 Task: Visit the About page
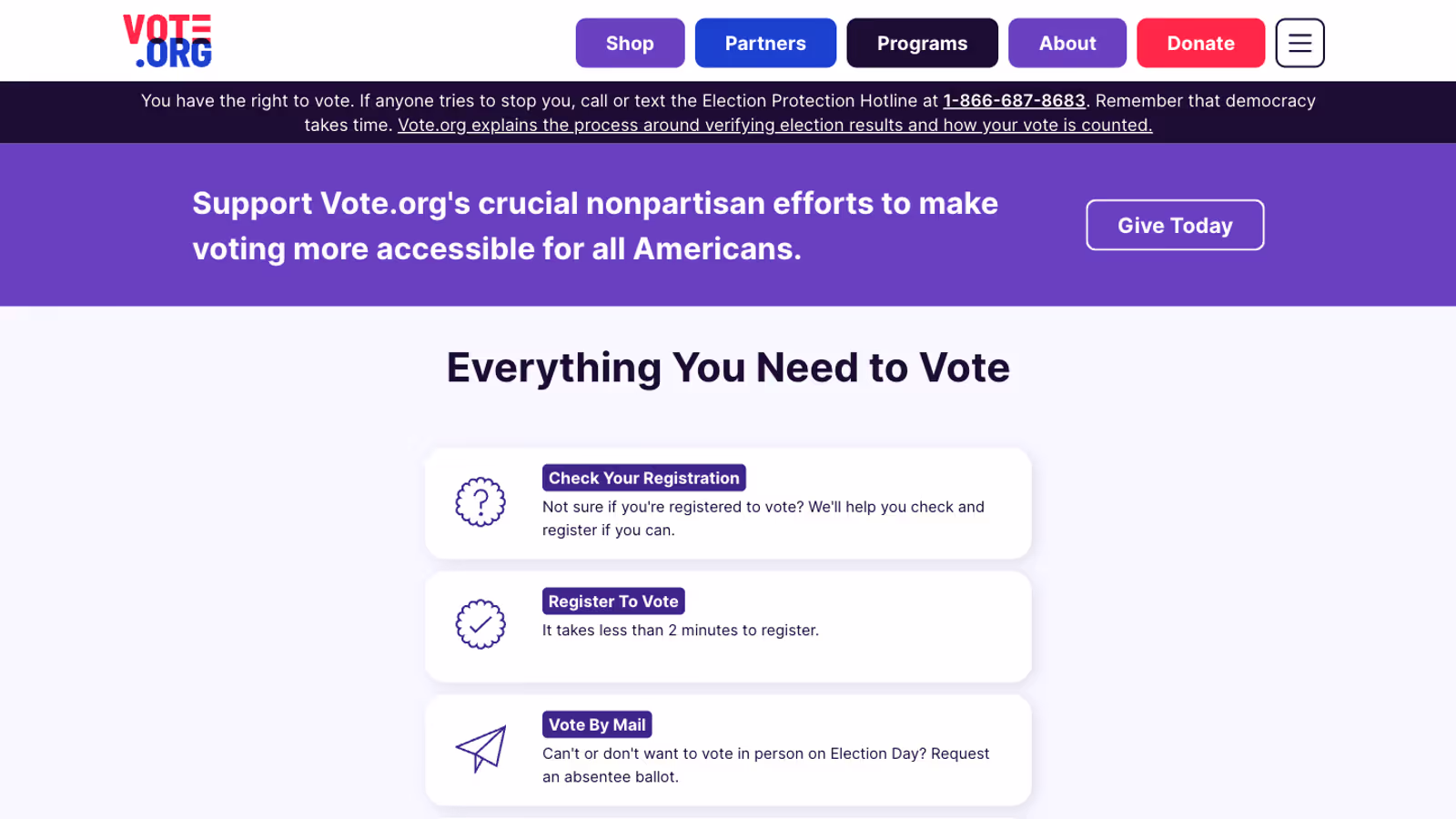(x=1067, y=43)
